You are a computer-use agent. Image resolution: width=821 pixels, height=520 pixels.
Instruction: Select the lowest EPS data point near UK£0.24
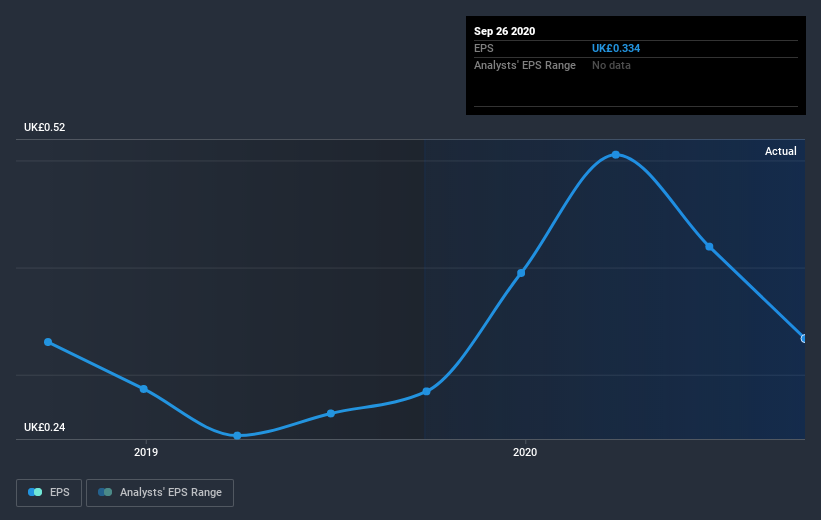(x=237, y=436)
